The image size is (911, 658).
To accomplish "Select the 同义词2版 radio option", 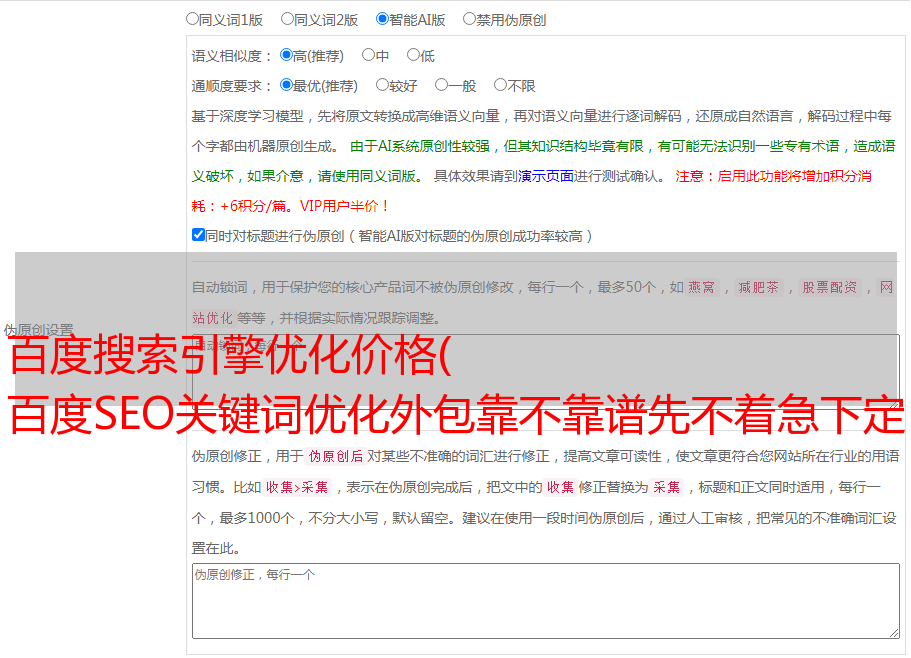I will [x=287, y=19].
